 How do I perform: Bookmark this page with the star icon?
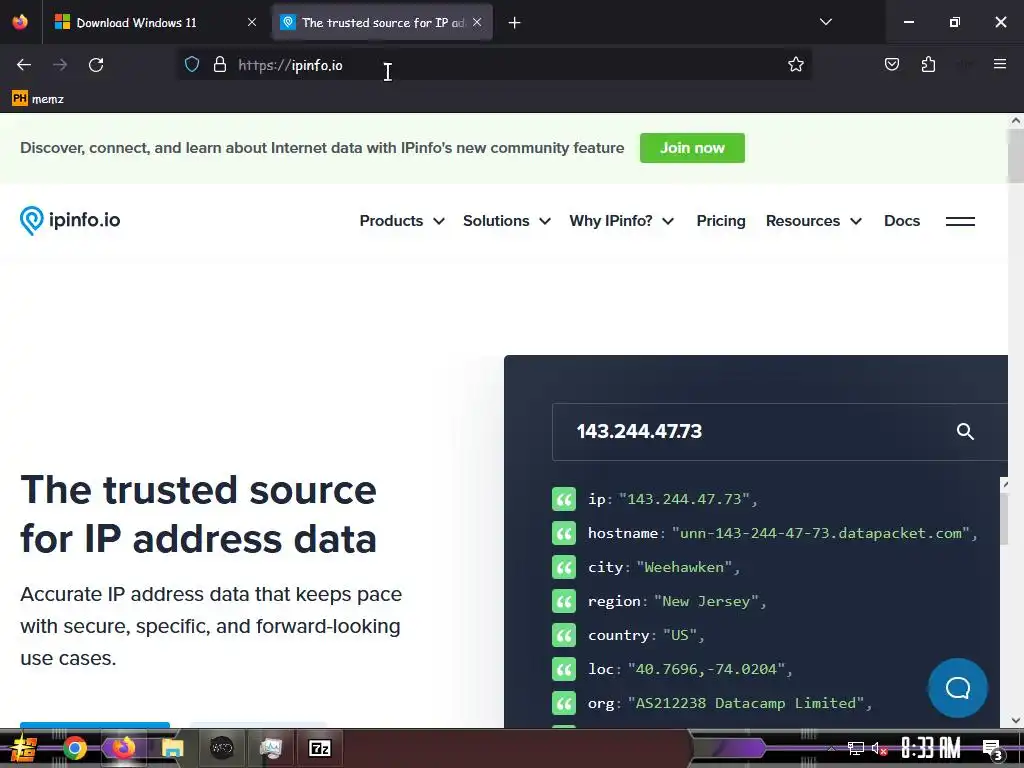(x=795, y=65)
